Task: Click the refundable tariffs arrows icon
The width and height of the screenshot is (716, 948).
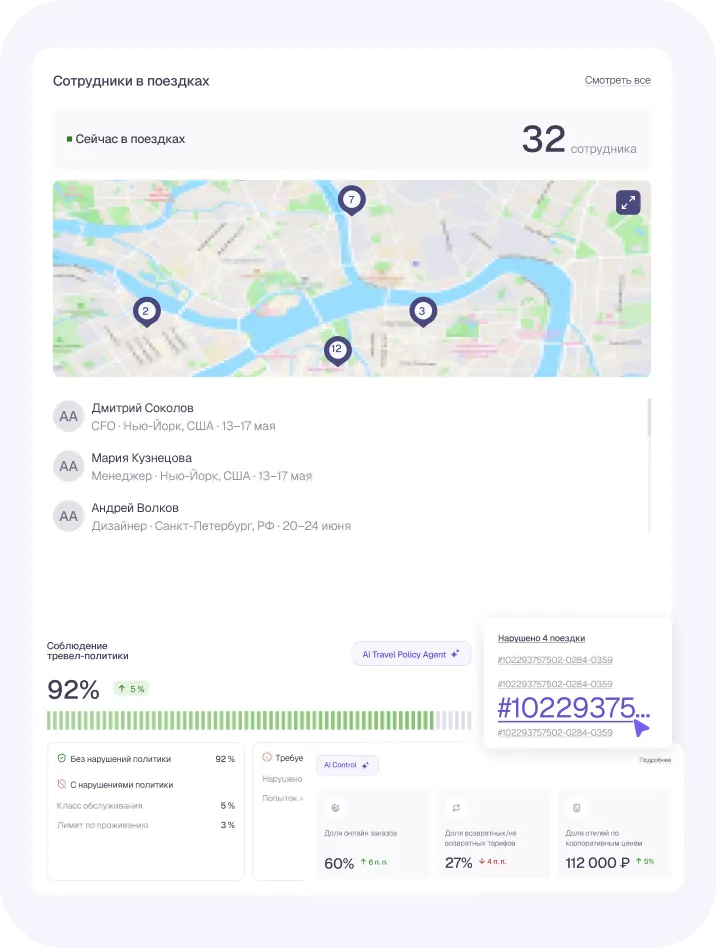Action: (456, 808)
